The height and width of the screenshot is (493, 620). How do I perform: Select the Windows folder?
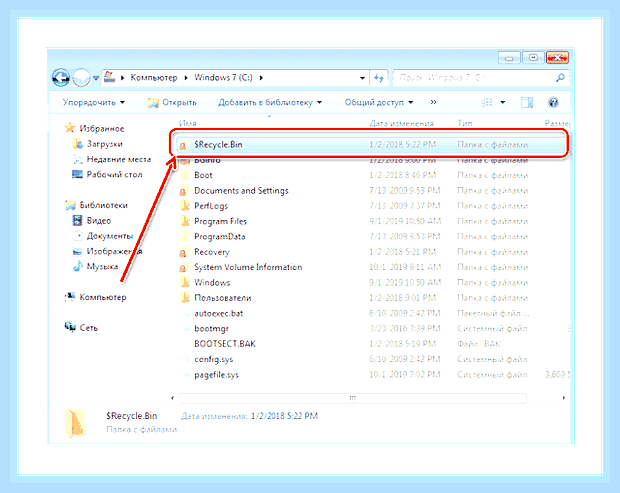(x=212, y=283)
